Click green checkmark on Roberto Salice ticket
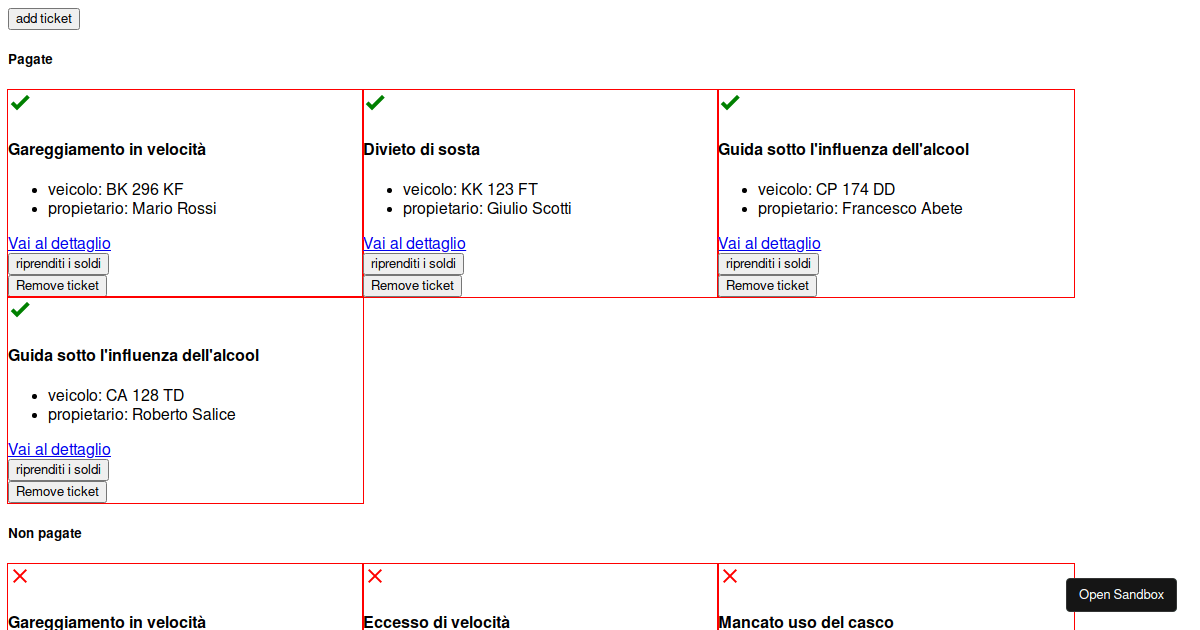This screenshot has width=1200, height=630. point(20,309)
